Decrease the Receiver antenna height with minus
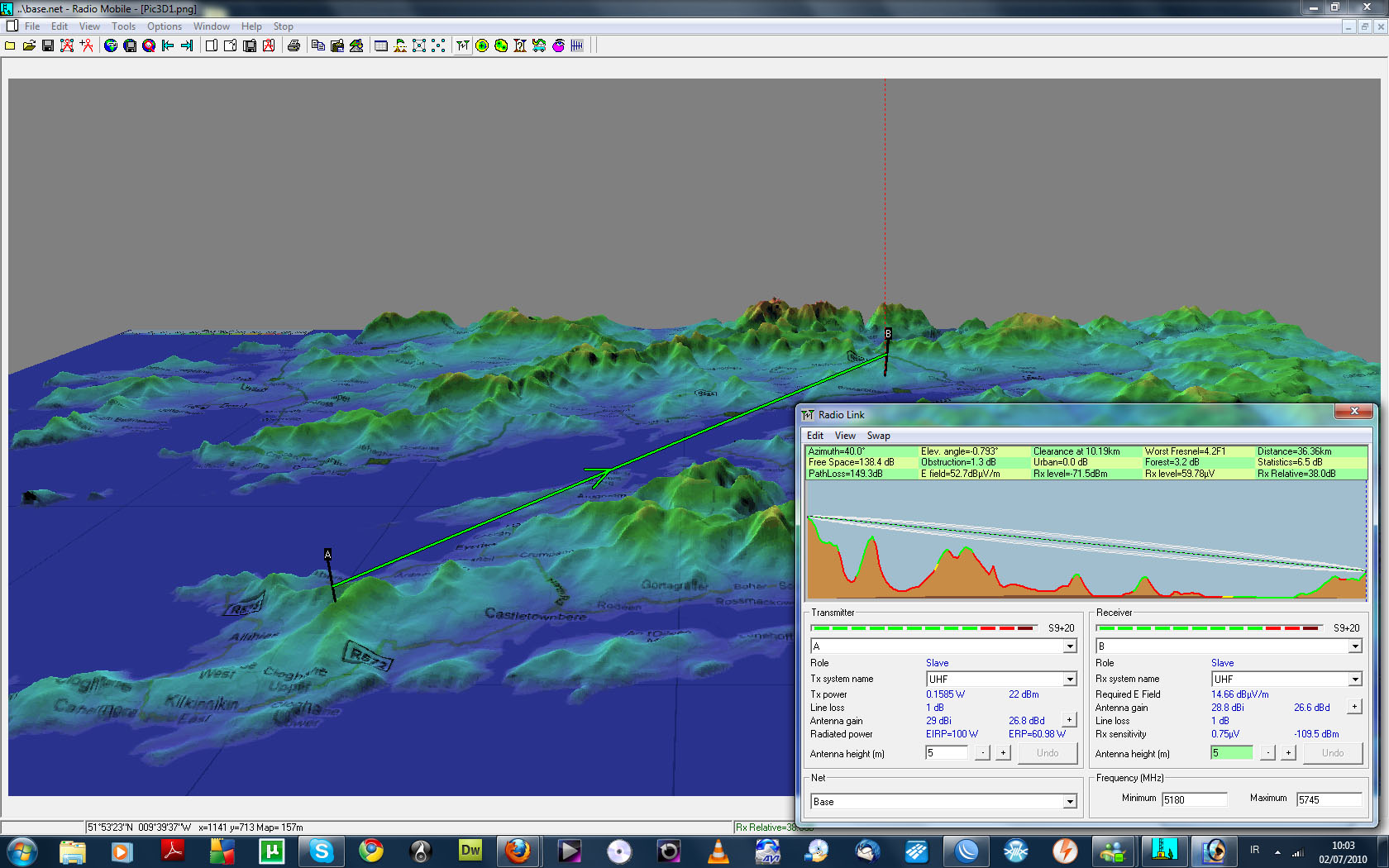Screen dimensions: 1389x868 pos(1267,753)
